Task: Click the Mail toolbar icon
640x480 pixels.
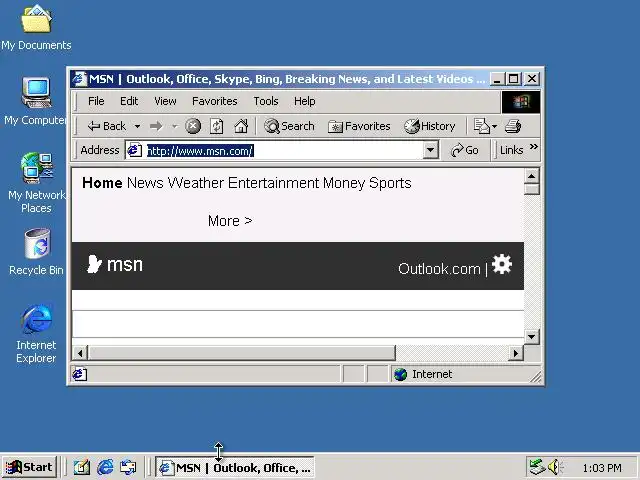Action: pyautogui.click(x=482, y=126)
